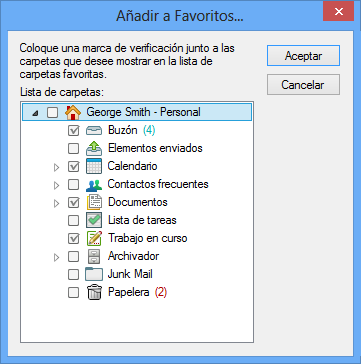
Task: Click the Buzón inbox tray icon
Action: [94, 130]
